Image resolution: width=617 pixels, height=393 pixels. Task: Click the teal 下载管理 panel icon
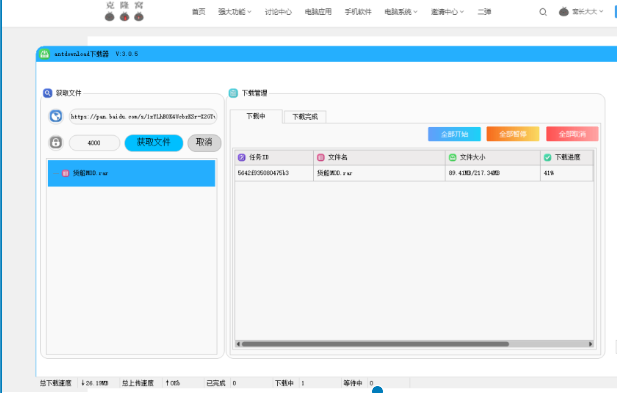click(x=233, y=93)
